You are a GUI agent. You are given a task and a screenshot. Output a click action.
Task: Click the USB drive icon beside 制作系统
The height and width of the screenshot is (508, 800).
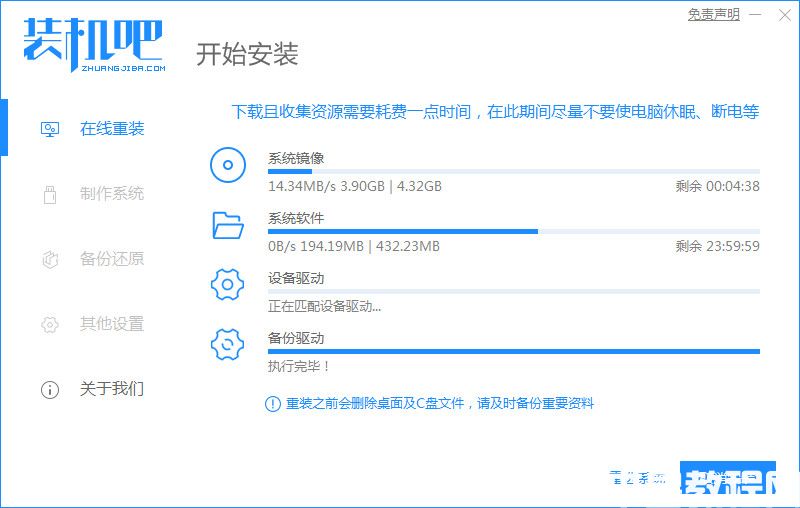(x=50, y=194)
